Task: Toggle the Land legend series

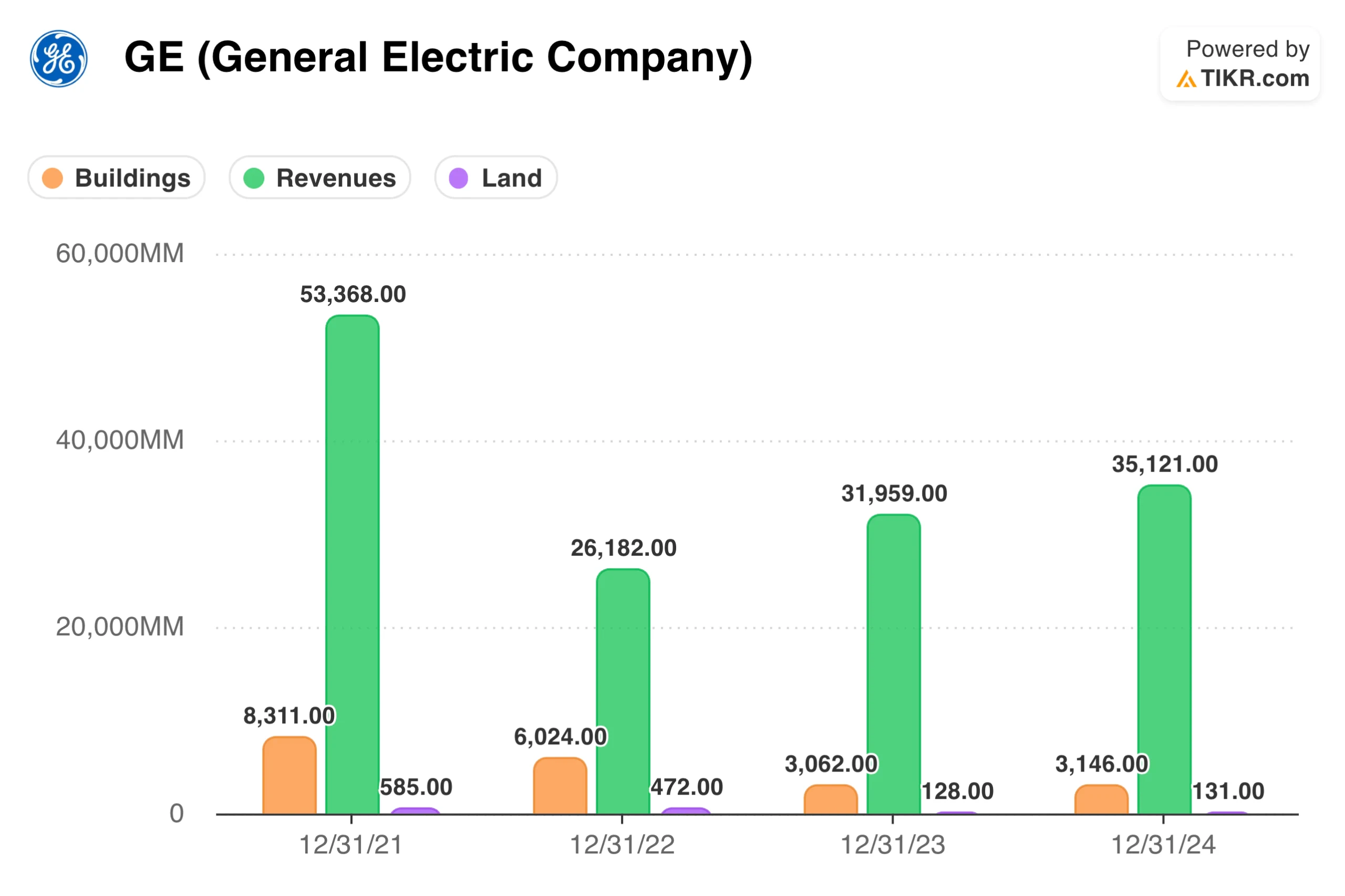Action: coord(495,178)
